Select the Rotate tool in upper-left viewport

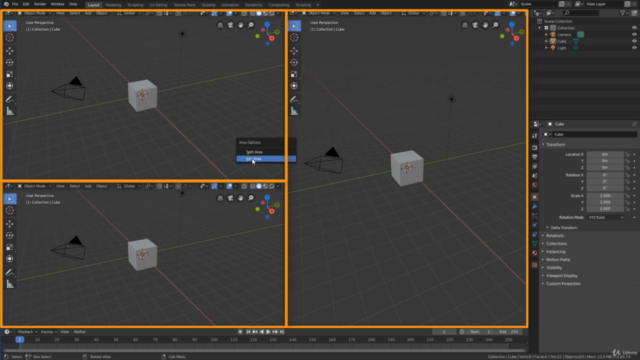click(10, 62)
